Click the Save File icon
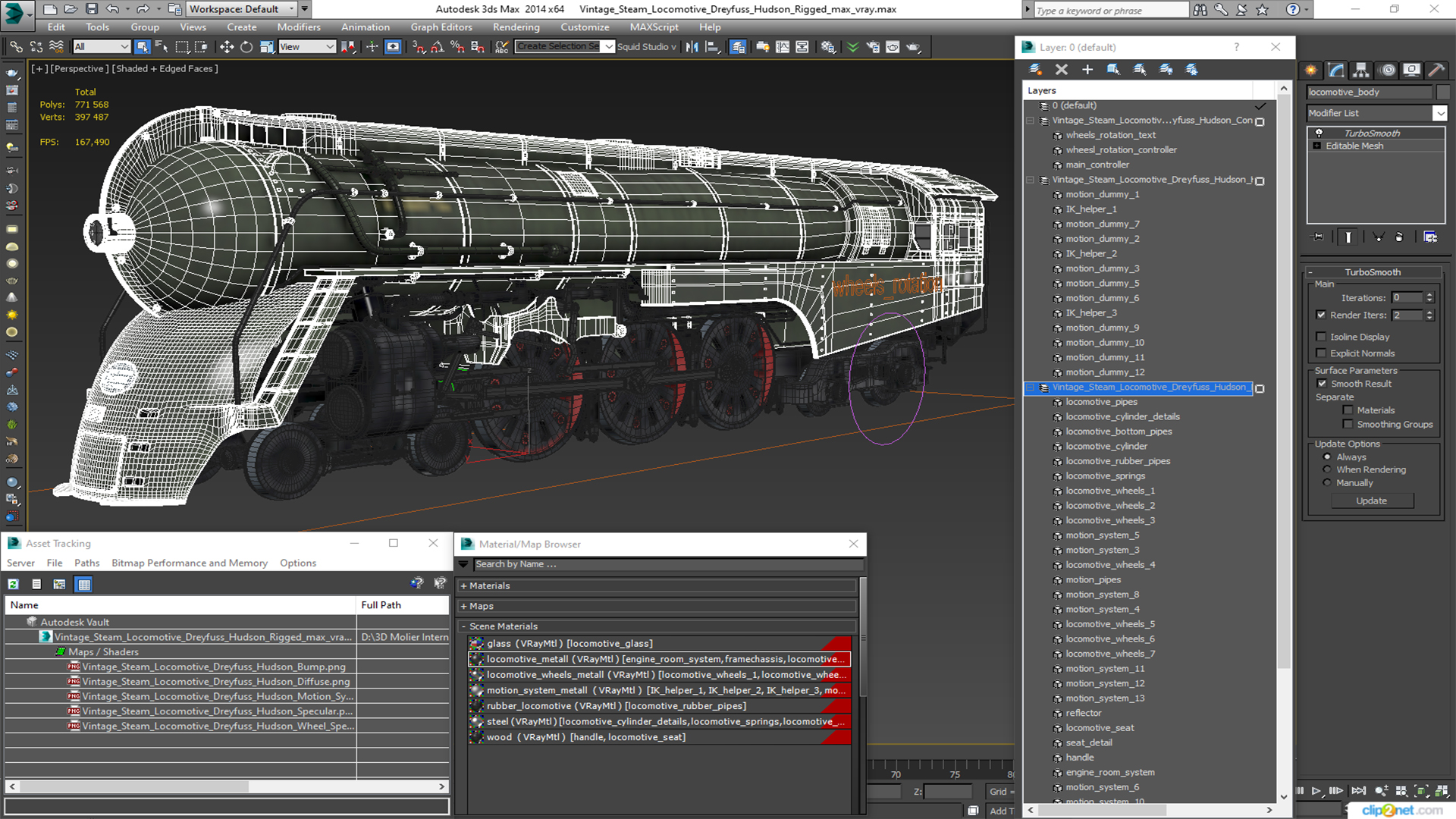Viewport: 1456px width, 819px height. (92, 9)
